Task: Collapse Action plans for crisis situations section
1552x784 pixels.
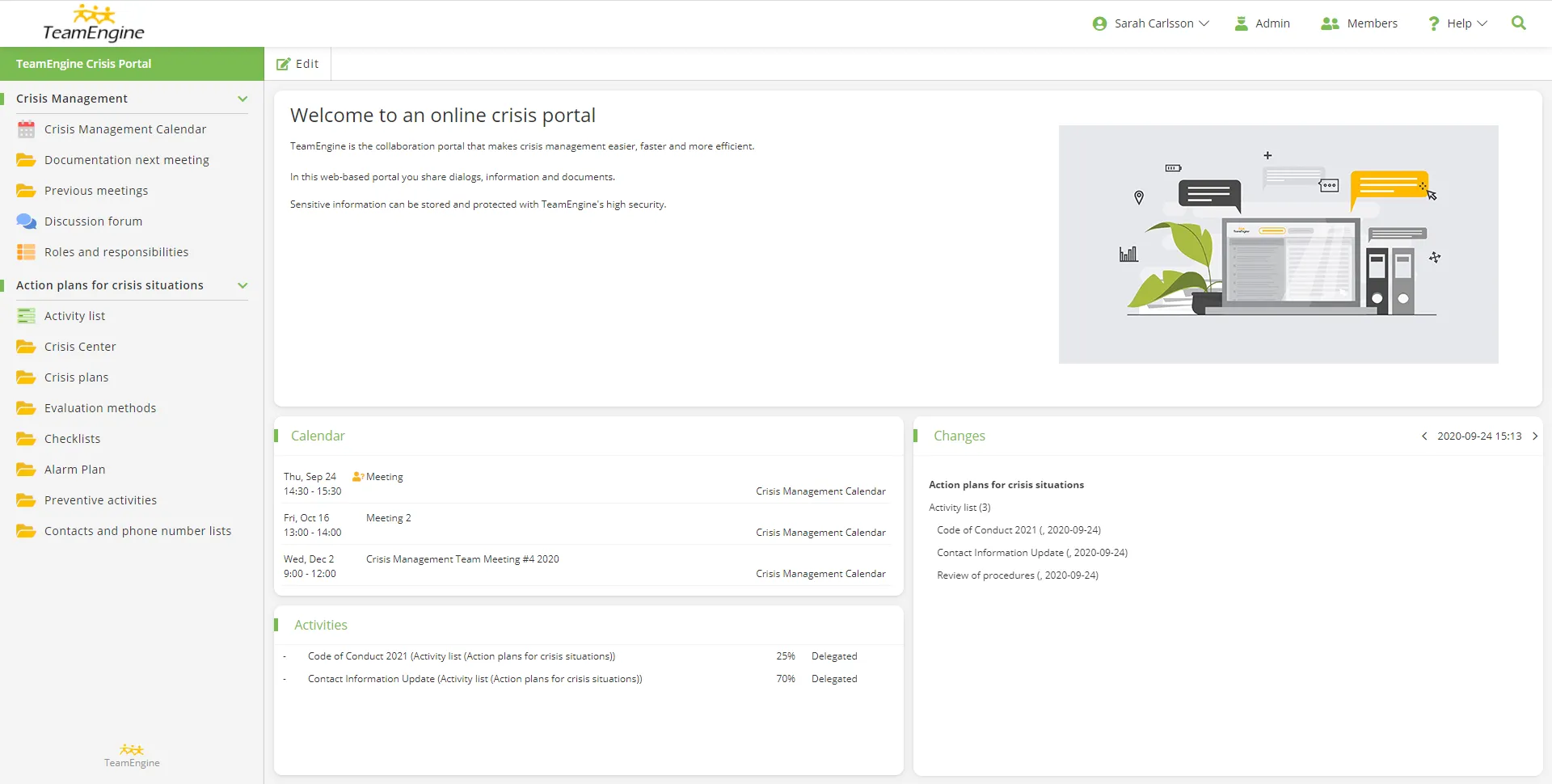Action: [x=242, y=285]
